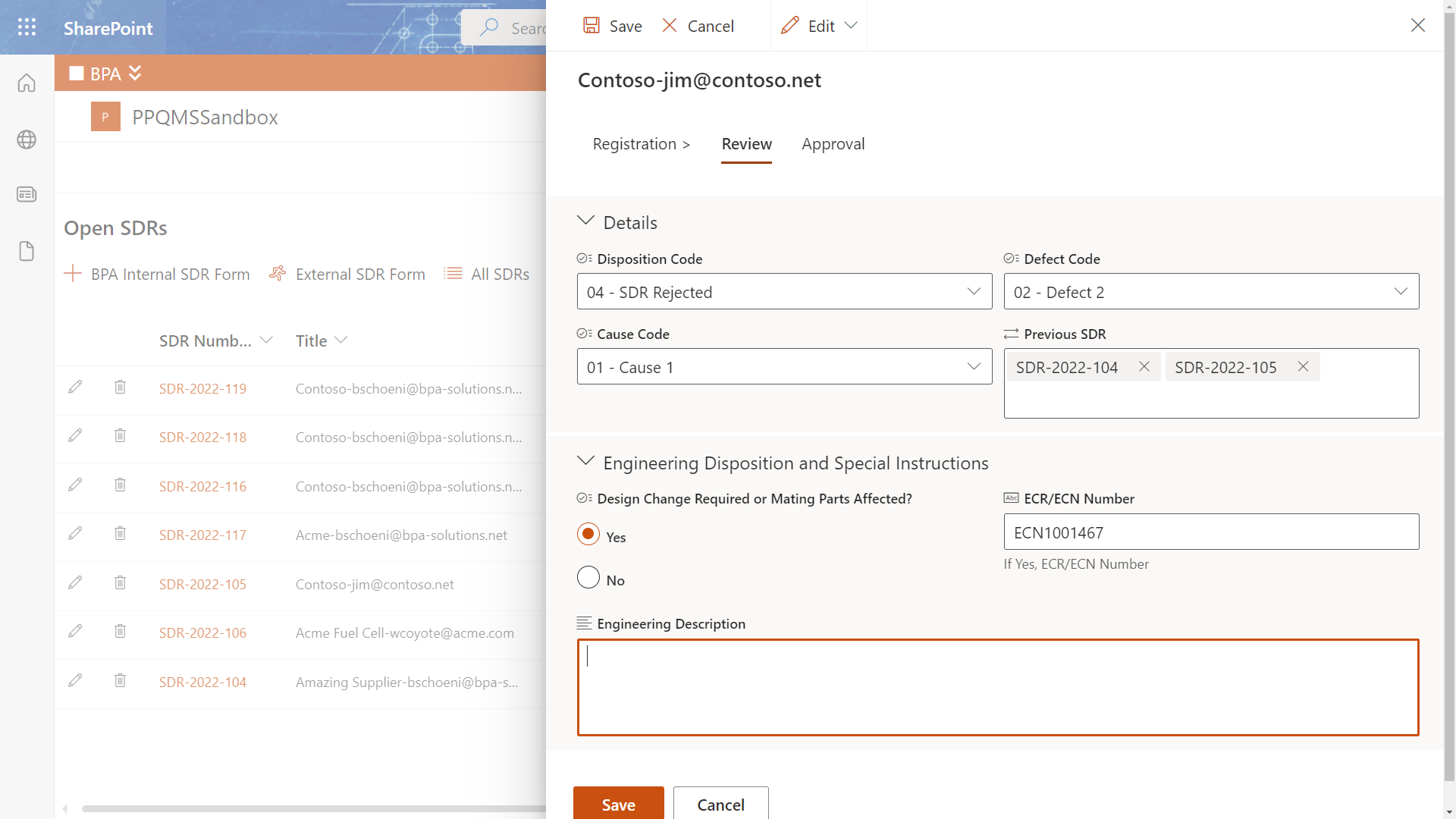The width and height of the screenshot is (1456, 819).
Task: Edit row SDR-2022-104 with pencil icon
Action: point(75,680)
